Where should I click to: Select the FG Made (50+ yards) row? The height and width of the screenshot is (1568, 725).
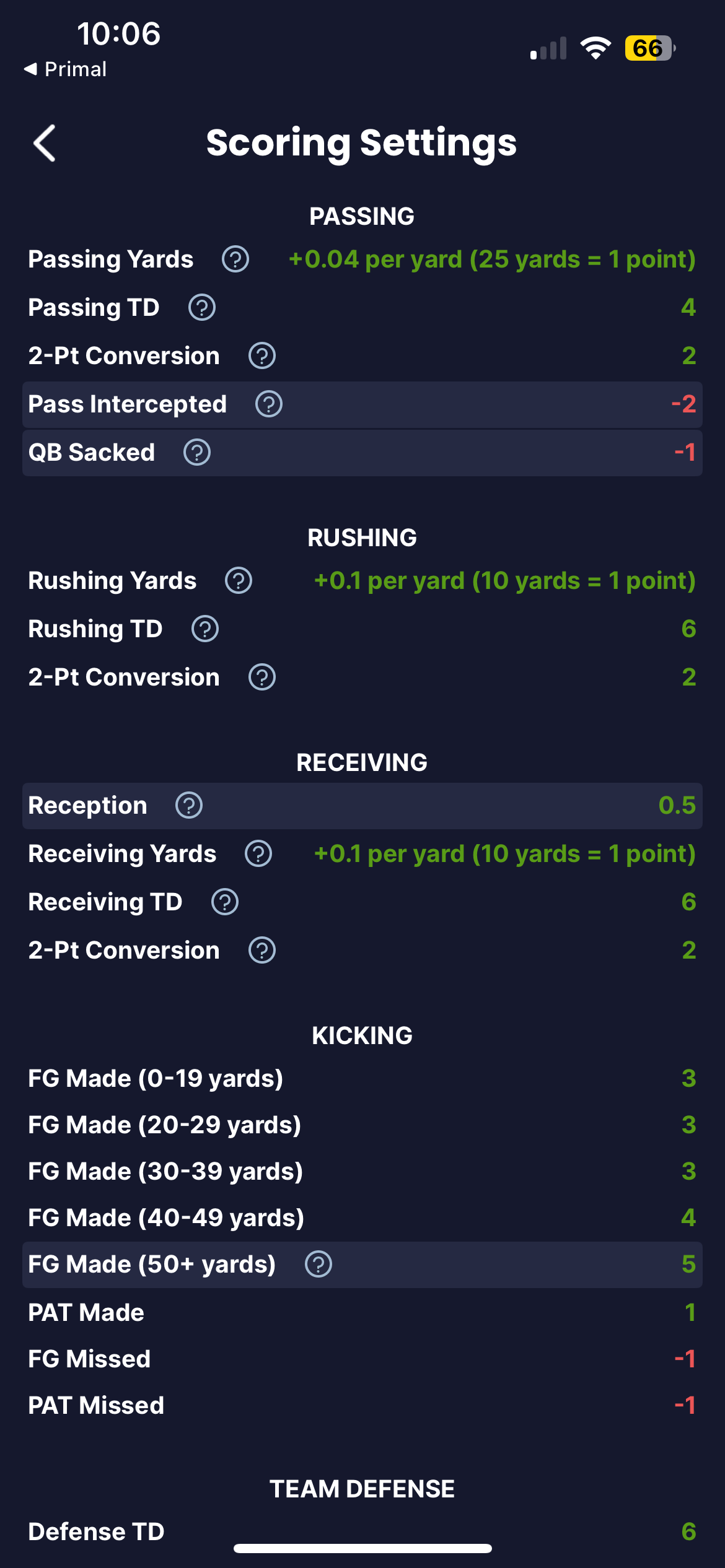pos(362,1265)
